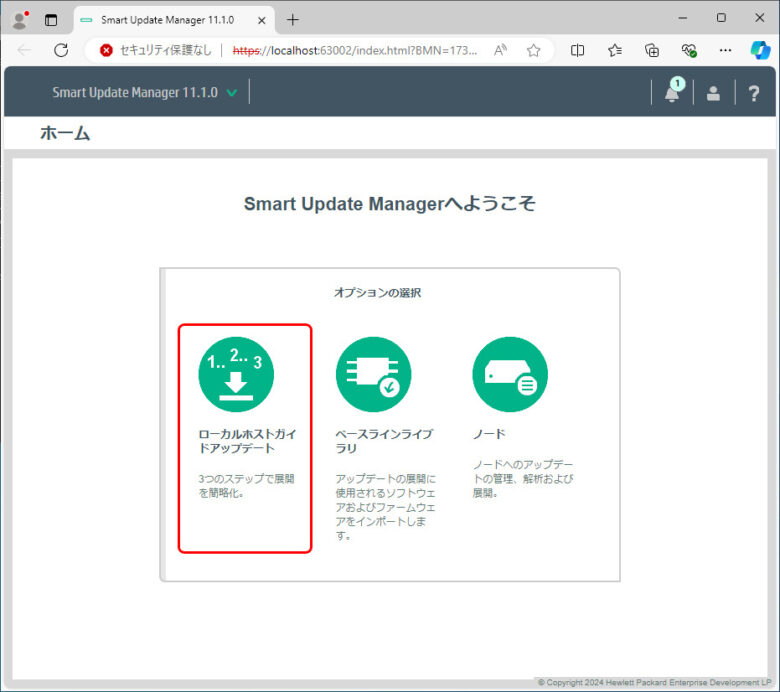Click the browser refresh button

tap(61, 50)
